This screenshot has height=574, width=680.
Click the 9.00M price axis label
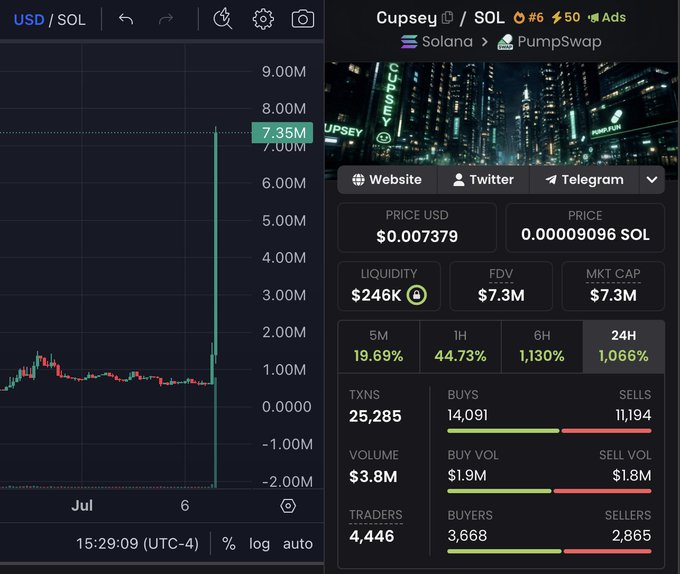284,72
